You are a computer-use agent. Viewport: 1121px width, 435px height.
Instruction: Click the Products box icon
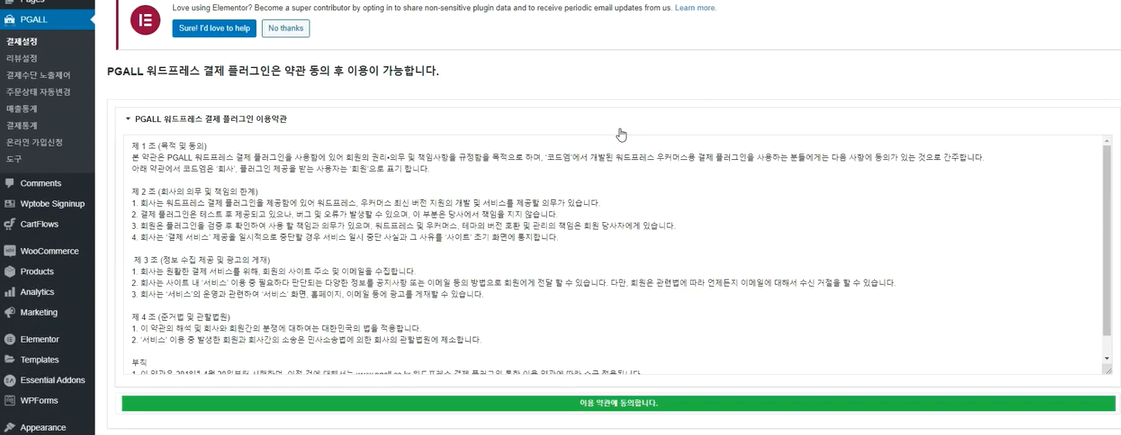(9, 272)
